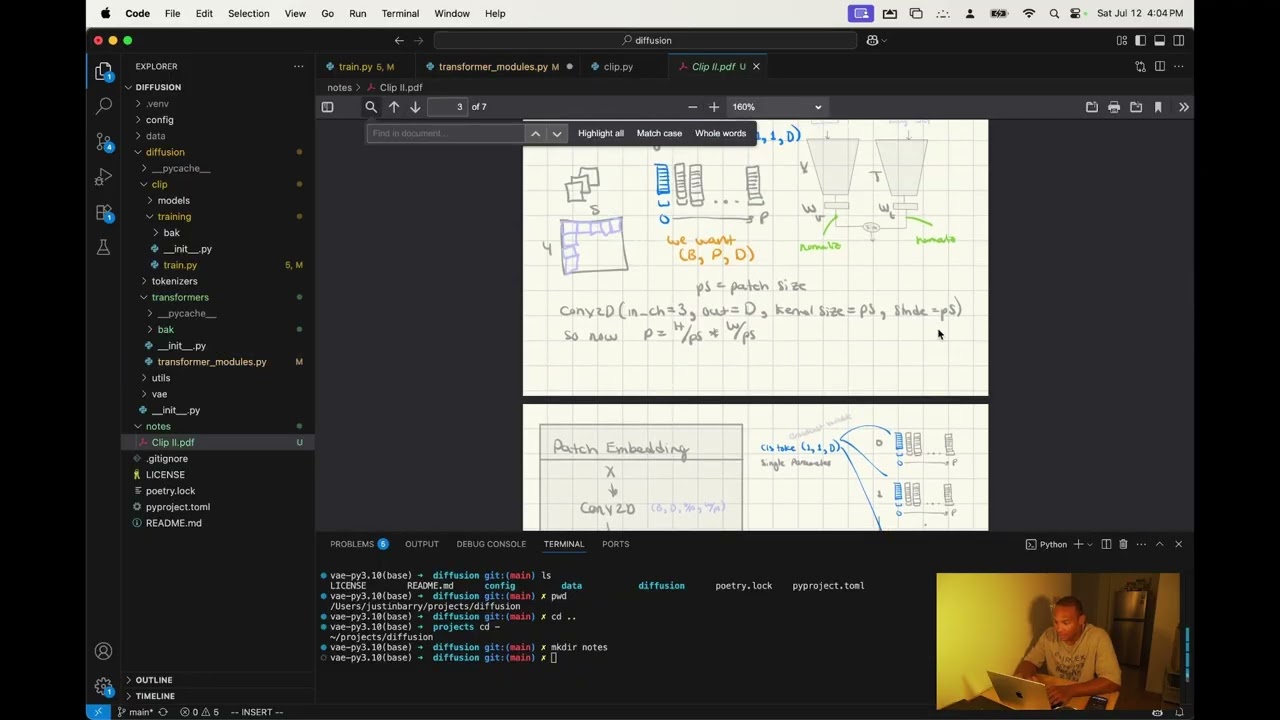The image size is (1280, 720).
Task: Open the Explorer view in activity bar
Action: tap(103, 72)
